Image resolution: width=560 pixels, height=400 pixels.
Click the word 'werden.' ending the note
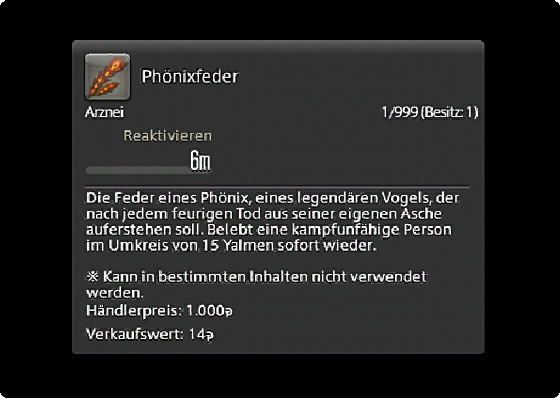(x=115, y=293)
